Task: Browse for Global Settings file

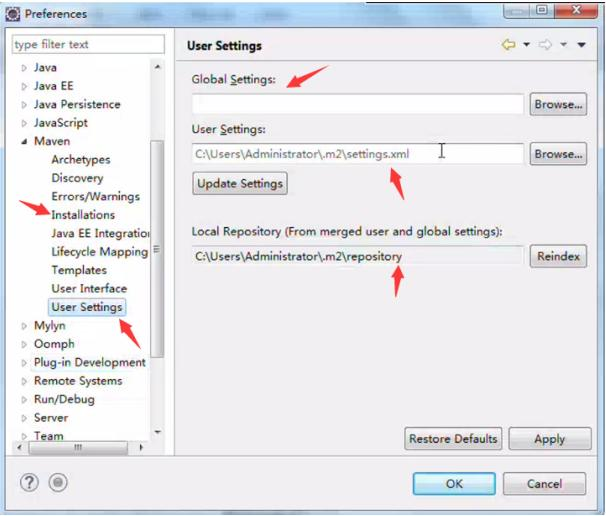Action: coord(558,104)
